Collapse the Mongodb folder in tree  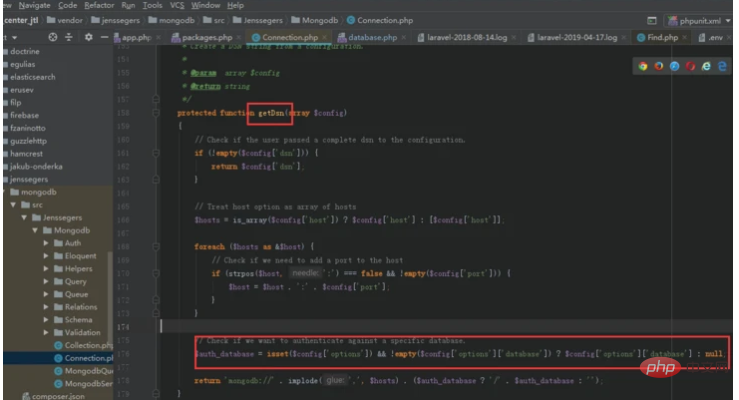click(35, 230)
